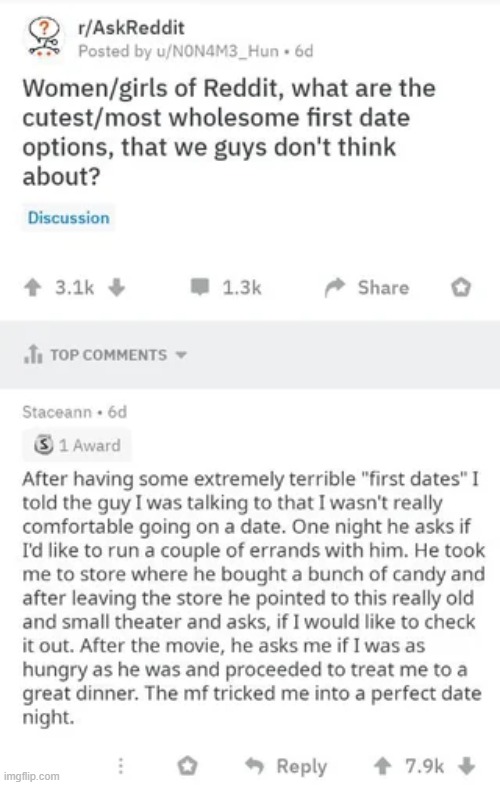Reply to Staceann's comment
Image resolution: width=500 pixels, height=785 pixels.
(x=286, y=766)
